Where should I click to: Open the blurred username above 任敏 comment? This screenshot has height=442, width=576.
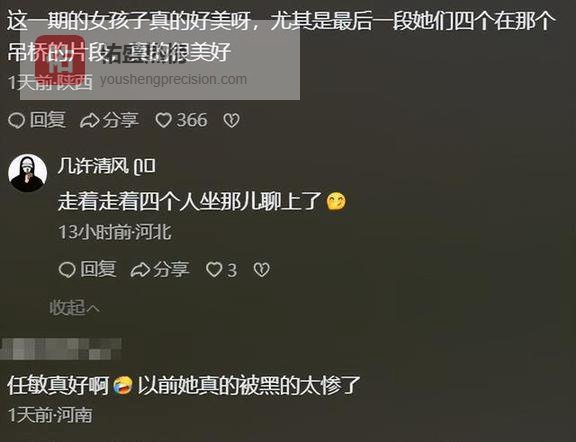[61, 349]
